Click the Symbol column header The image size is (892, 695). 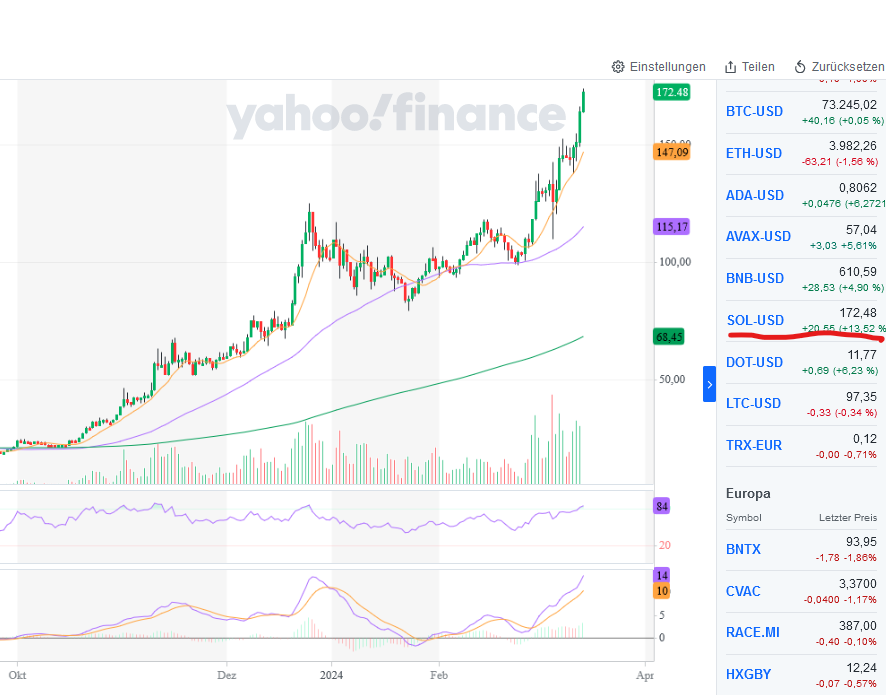click(744, 518)
